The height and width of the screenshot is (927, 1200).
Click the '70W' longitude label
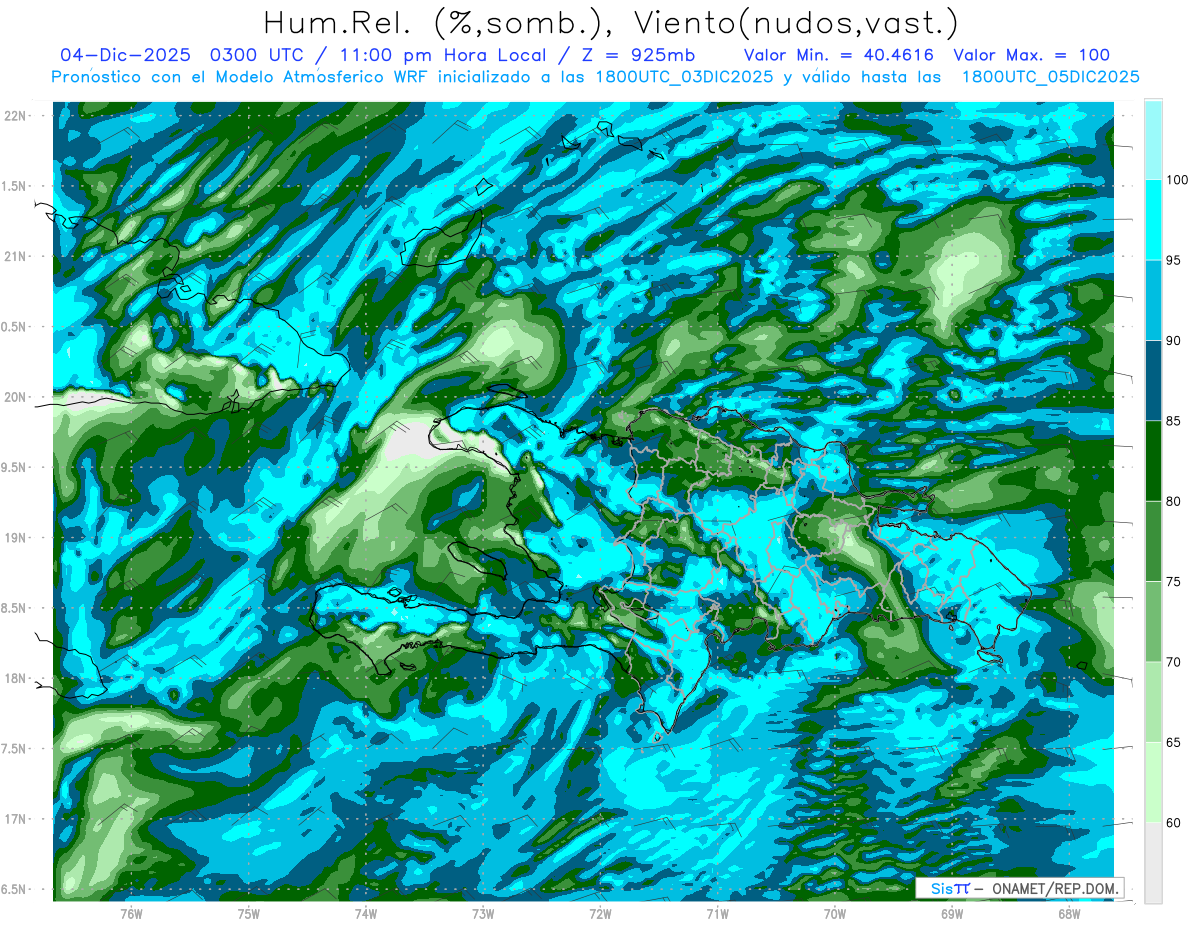pyautogui.click(x=835, y=914)
